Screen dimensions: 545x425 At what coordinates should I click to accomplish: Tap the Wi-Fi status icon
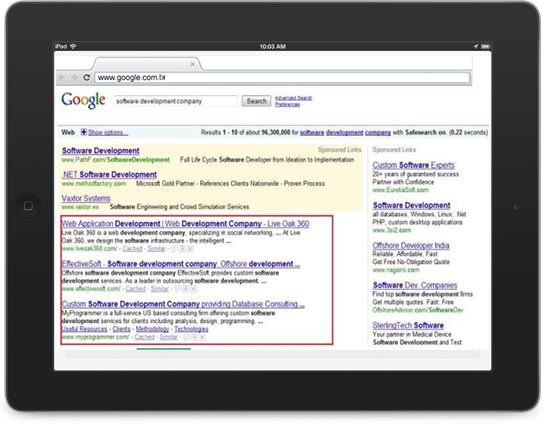tap(73, 46)
